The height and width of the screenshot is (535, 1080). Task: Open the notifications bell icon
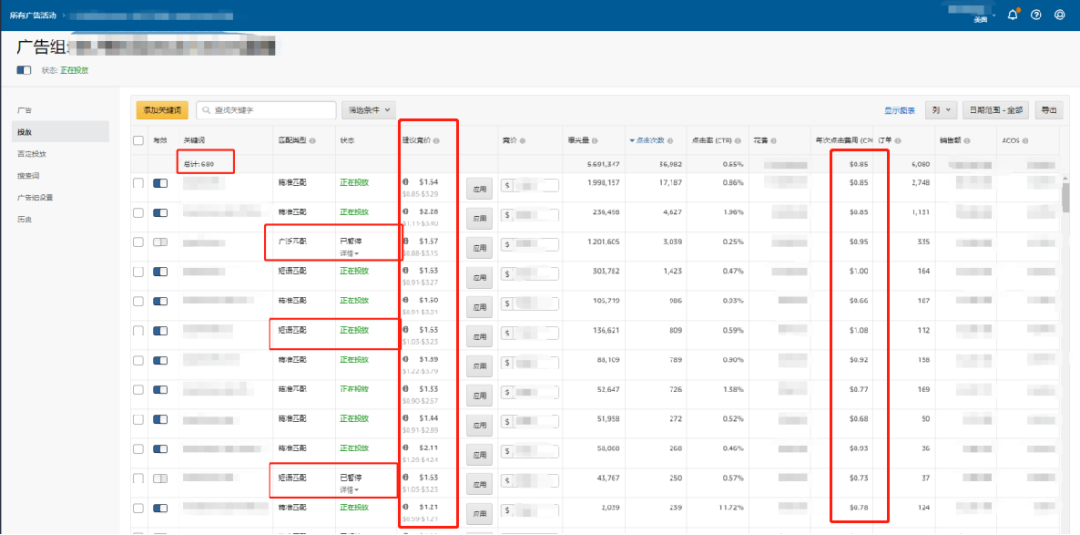click(x=1013, y=15)
